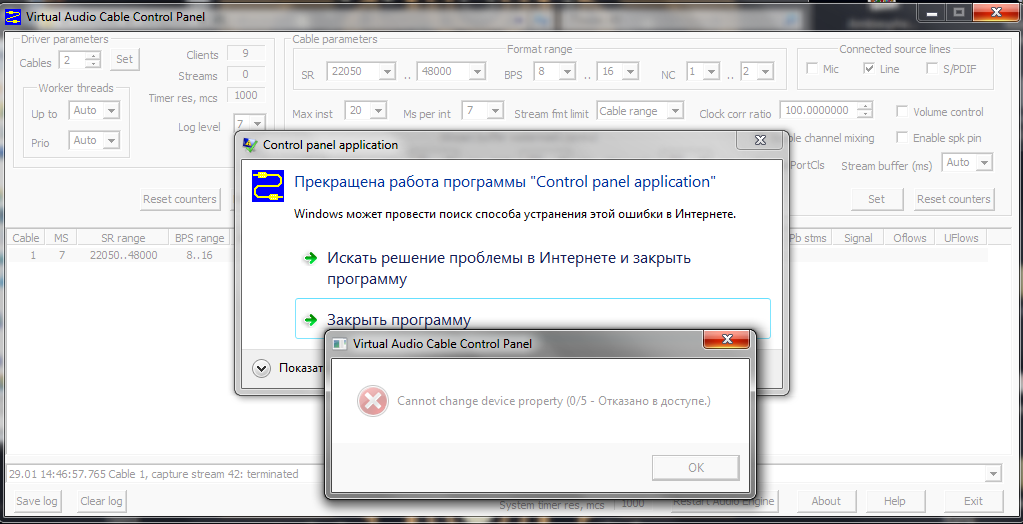The width and height of the screenshot is (1023, 524).
Task: Click green arrow beside Закрыть программу
Action: [x=309, y=320]
